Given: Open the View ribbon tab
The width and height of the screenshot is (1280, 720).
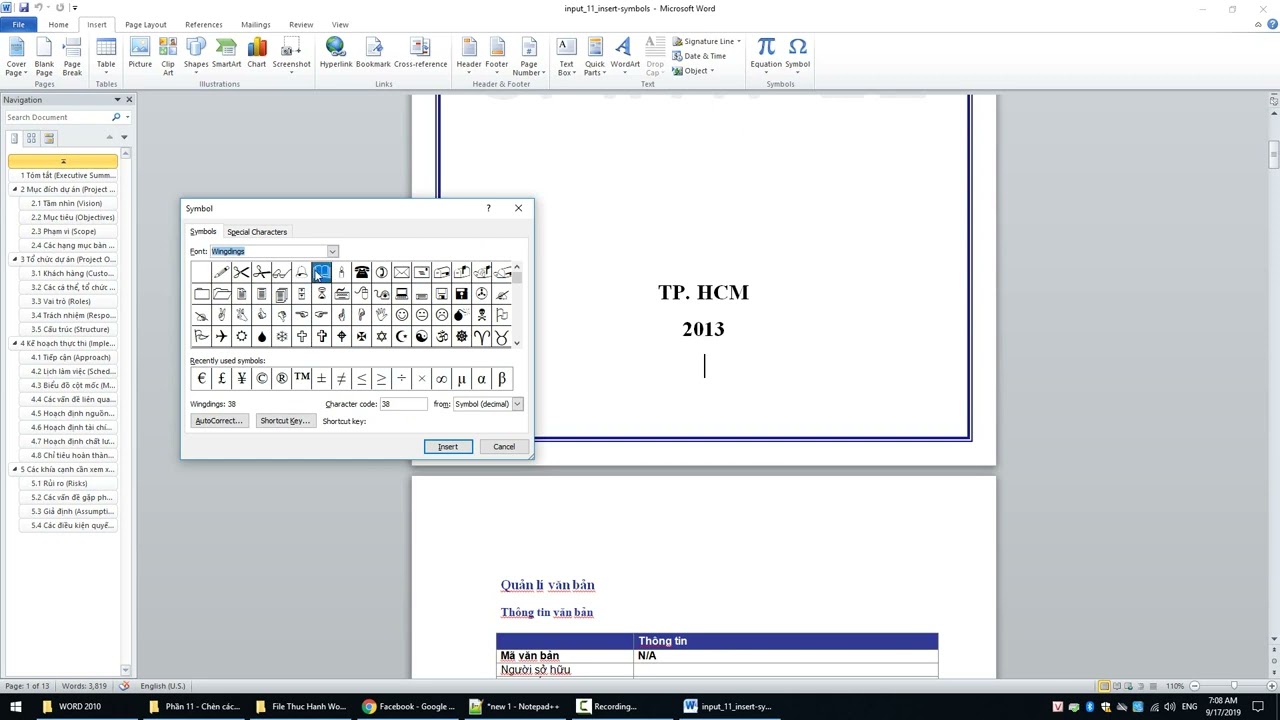Looking at the screenshot, I should [340, 24].
